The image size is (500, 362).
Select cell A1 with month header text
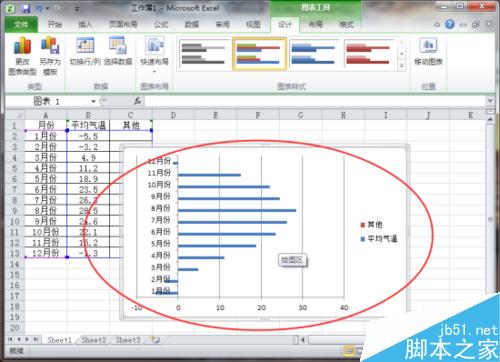46,125
